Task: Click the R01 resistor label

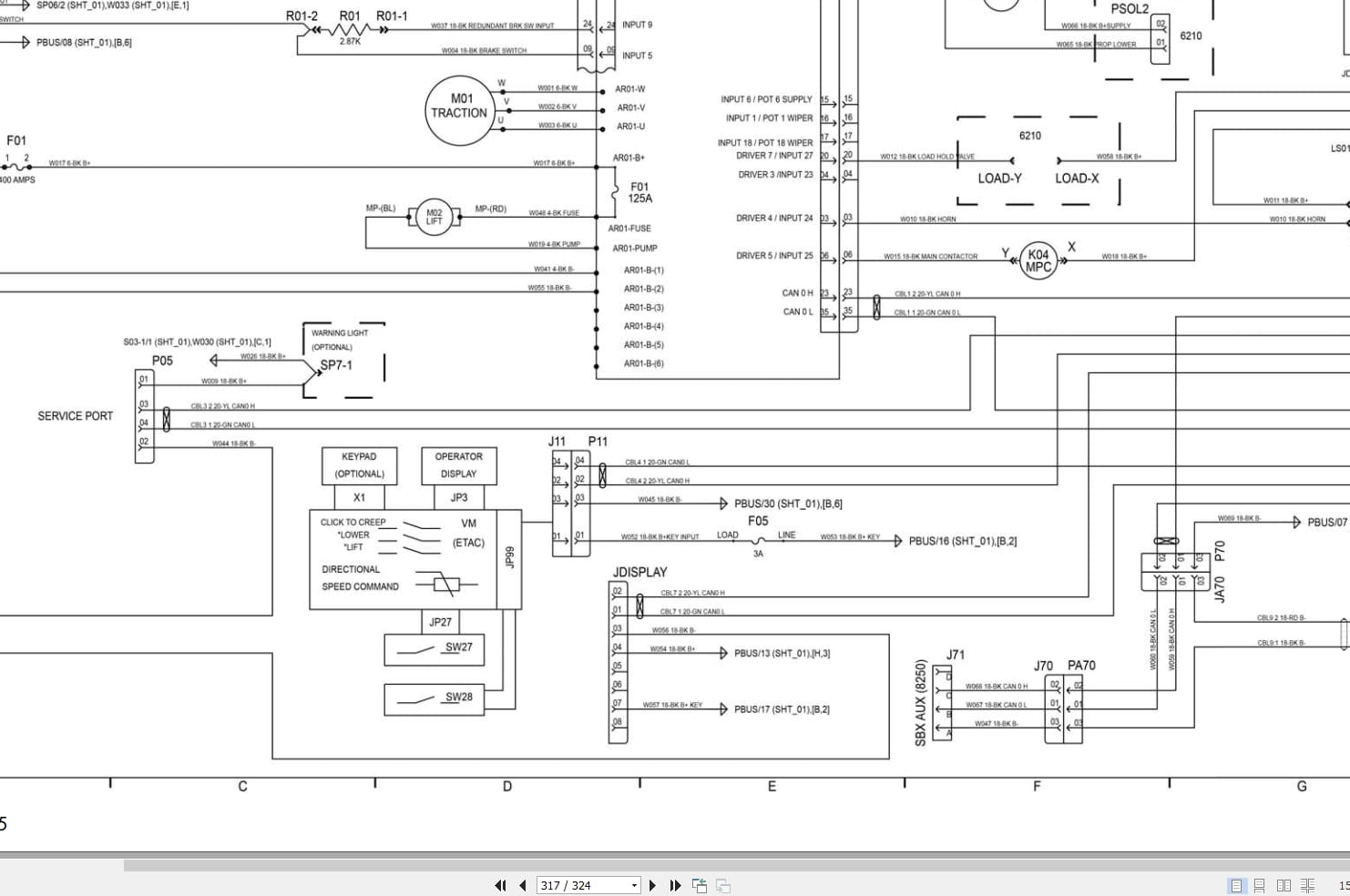Action: pyautogui.click(x=350, y=15)
